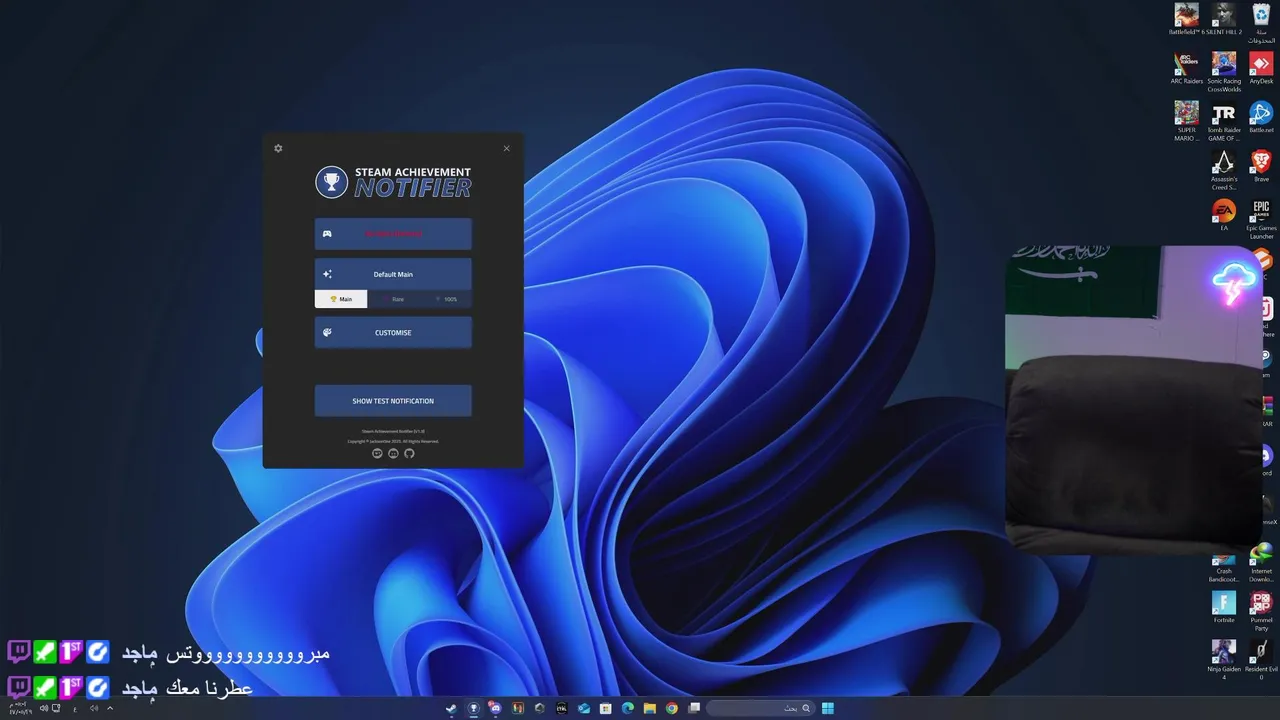
Task: Open ARC Raiders desktop shortcut
Action: coord(1186,68)
